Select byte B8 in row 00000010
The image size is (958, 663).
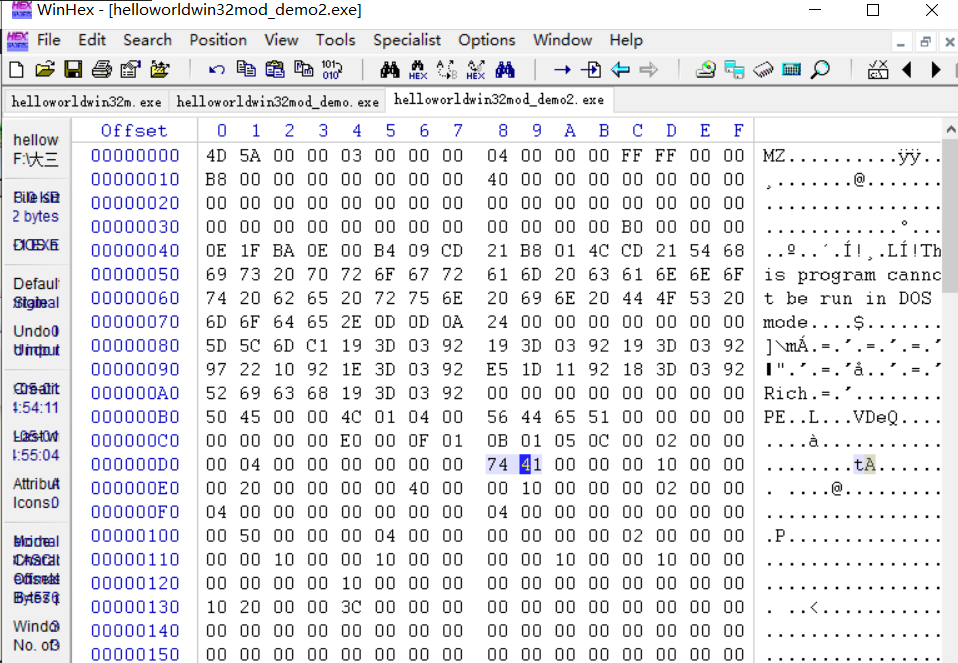[x=216, y=179]
